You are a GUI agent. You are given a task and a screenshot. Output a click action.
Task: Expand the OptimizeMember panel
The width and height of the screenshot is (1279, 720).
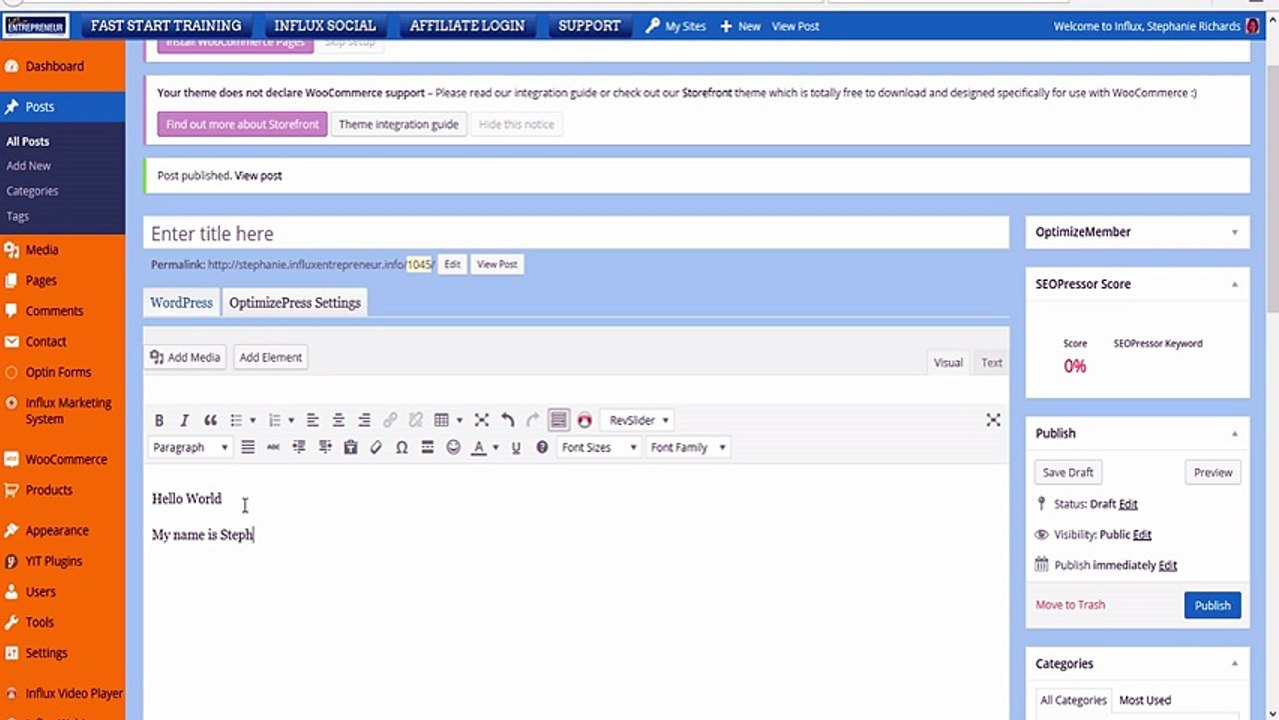pos(1234,232)
